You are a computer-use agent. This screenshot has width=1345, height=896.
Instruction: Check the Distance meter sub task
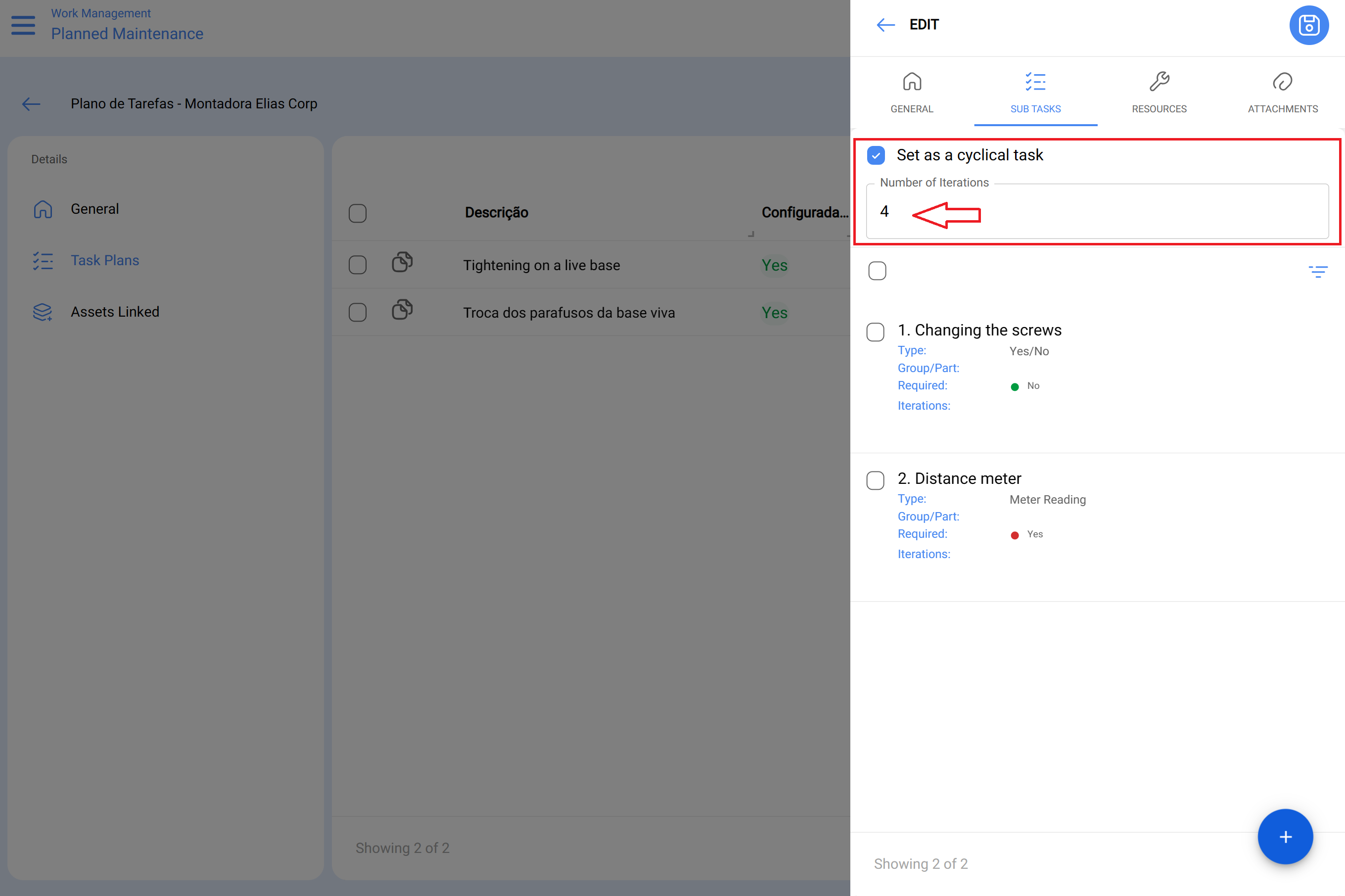point(875,480)
